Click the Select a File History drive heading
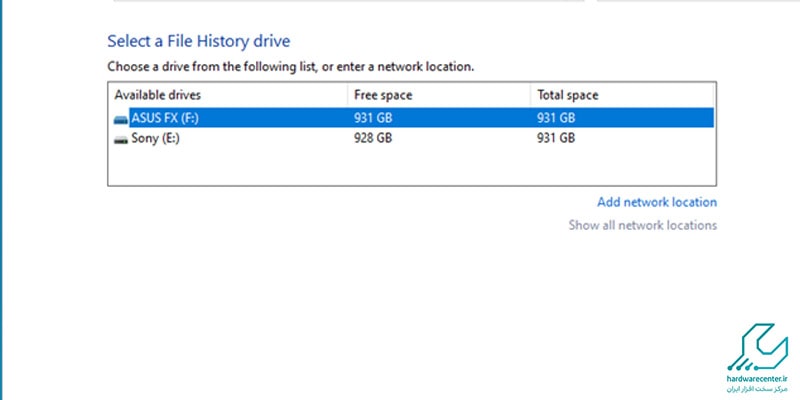 coord(198,41)
